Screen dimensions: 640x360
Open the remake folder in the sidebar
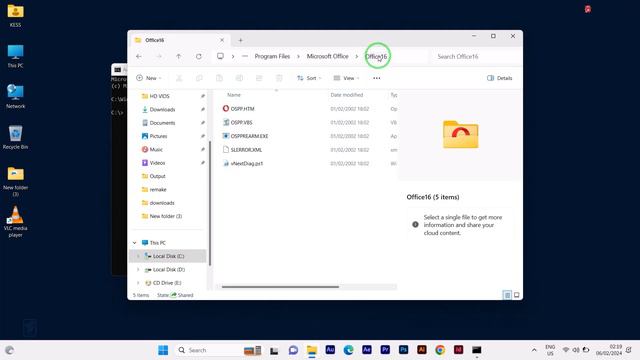158,189
